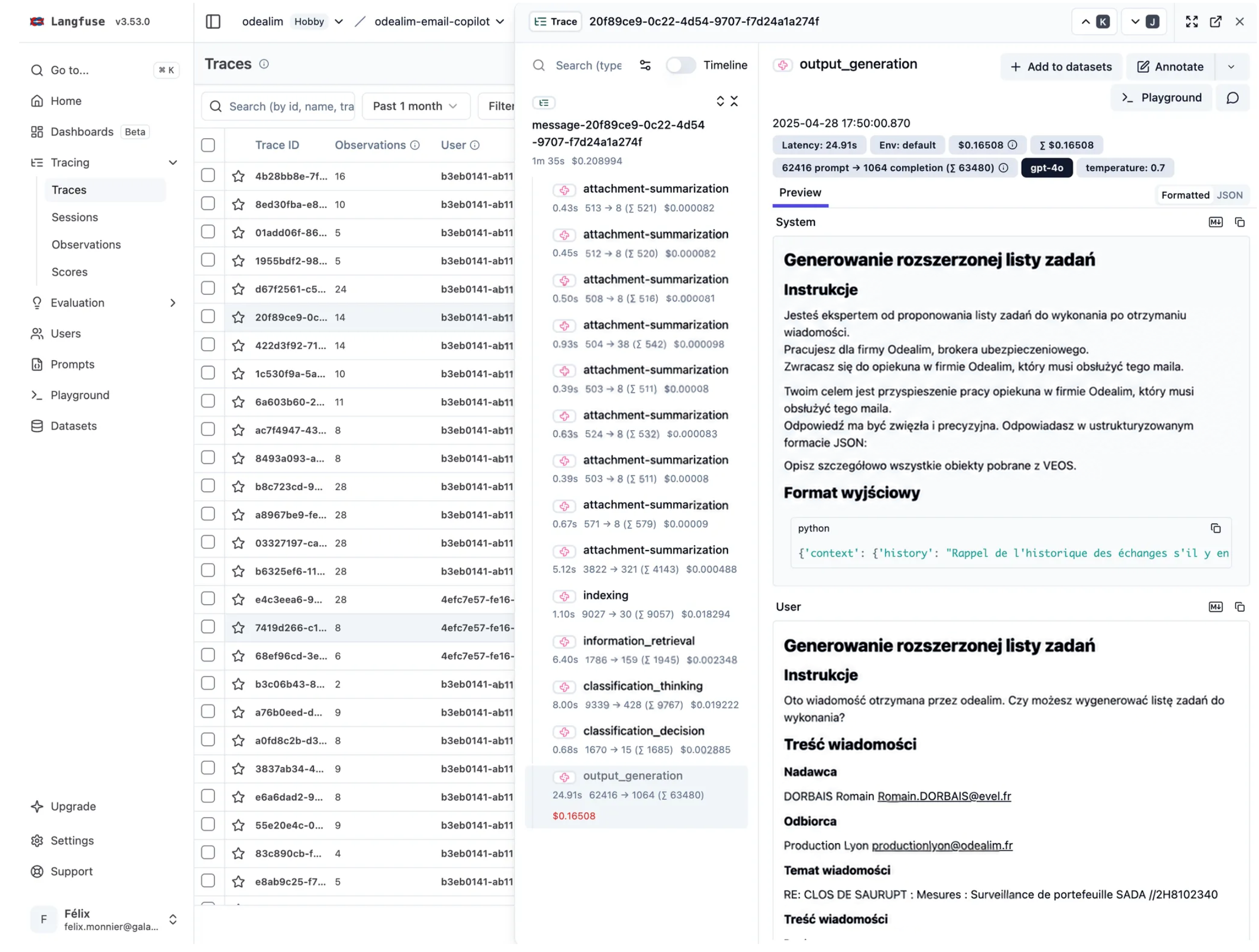Switch to the JSON view tab

(x=1230, y=195)
